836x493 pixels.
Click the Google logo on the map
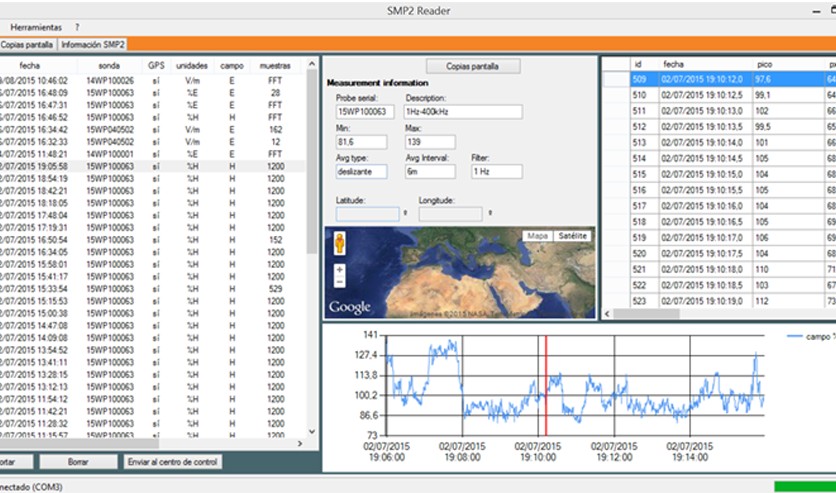point(350,307)
